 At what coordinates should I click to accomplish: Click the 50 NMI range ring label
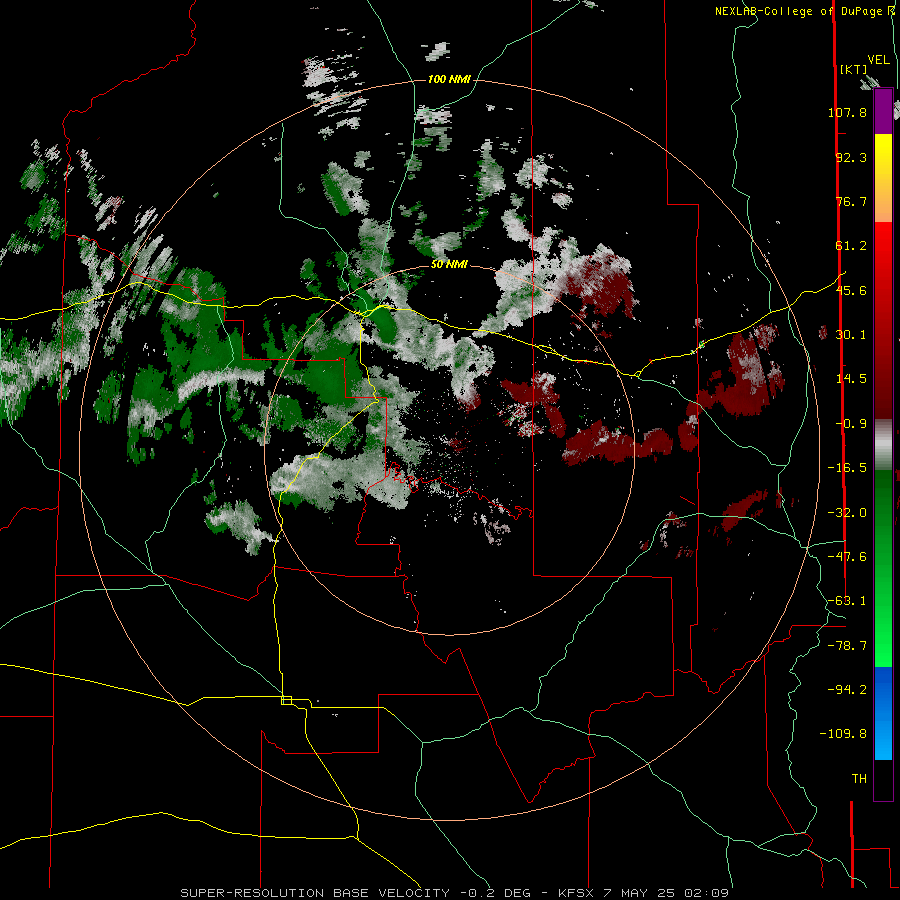click(449, 265)
